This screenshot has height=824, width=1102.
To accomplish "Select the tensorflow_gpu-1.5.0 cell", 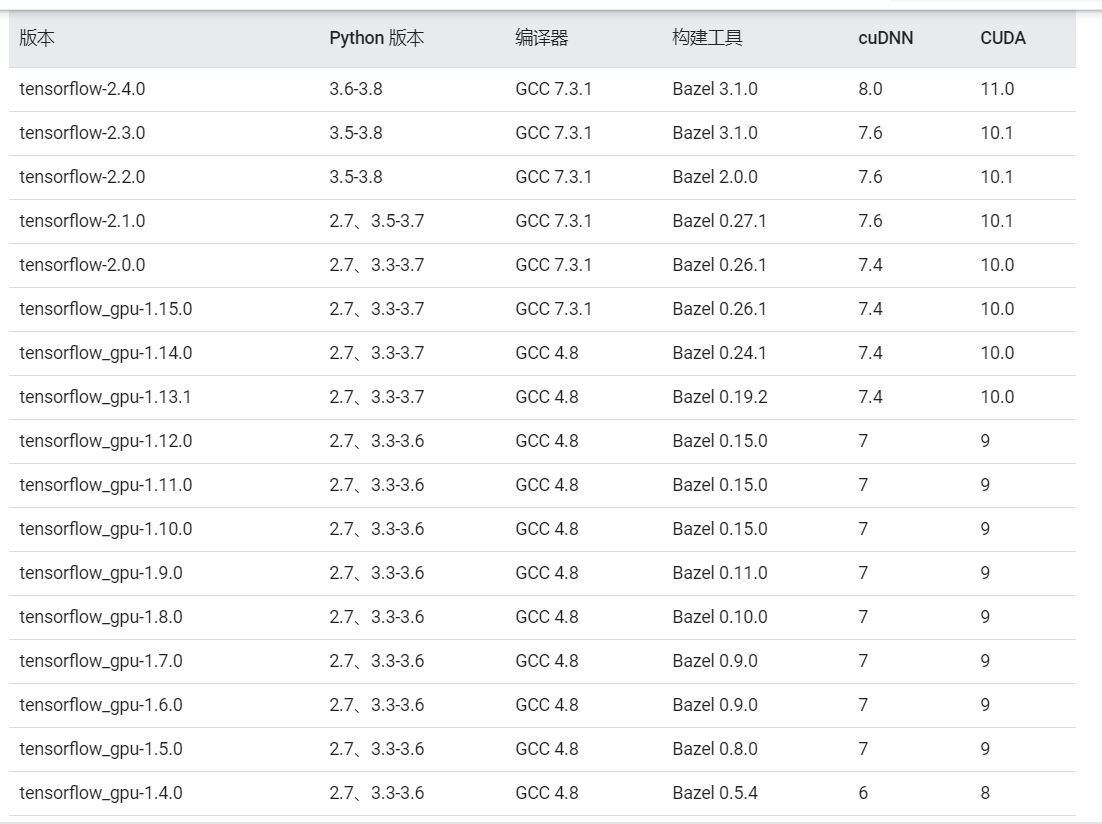I will pyautogui.click(x=101, y=749).
